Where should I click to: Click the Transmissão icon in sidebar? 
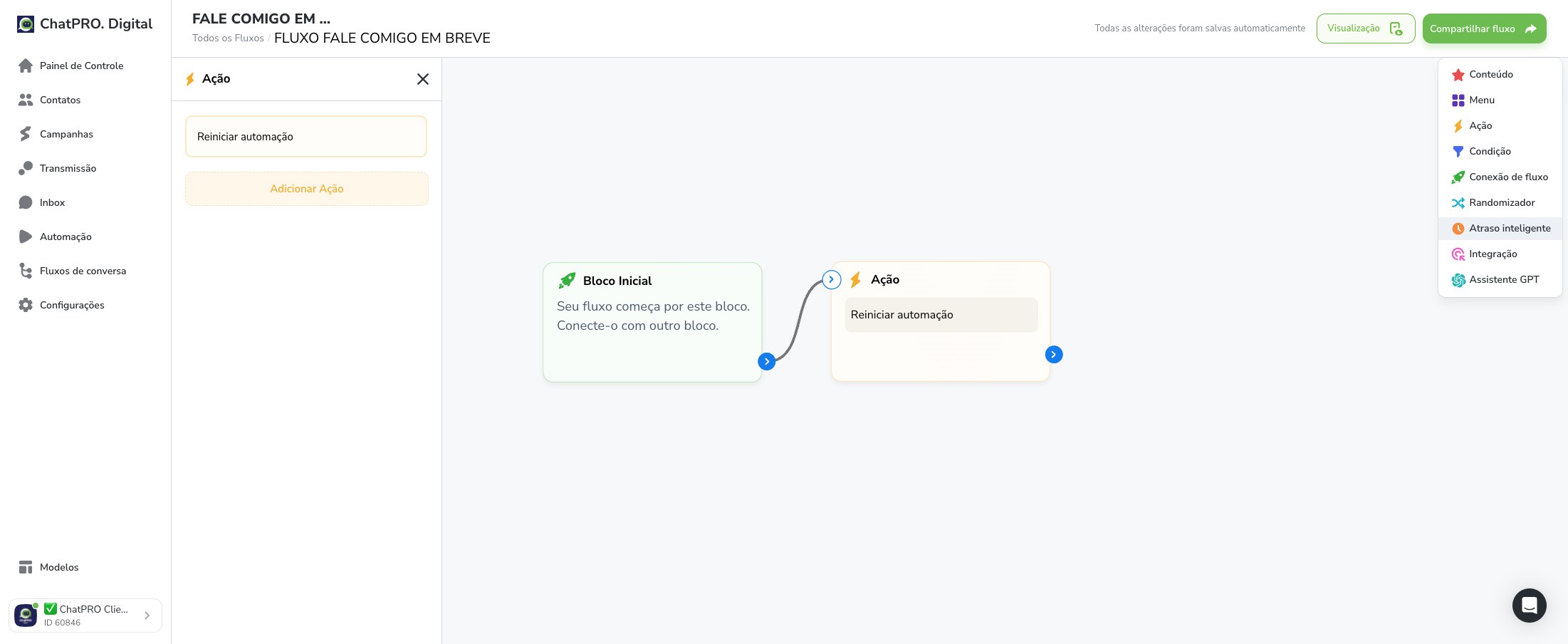coord(26,168)
